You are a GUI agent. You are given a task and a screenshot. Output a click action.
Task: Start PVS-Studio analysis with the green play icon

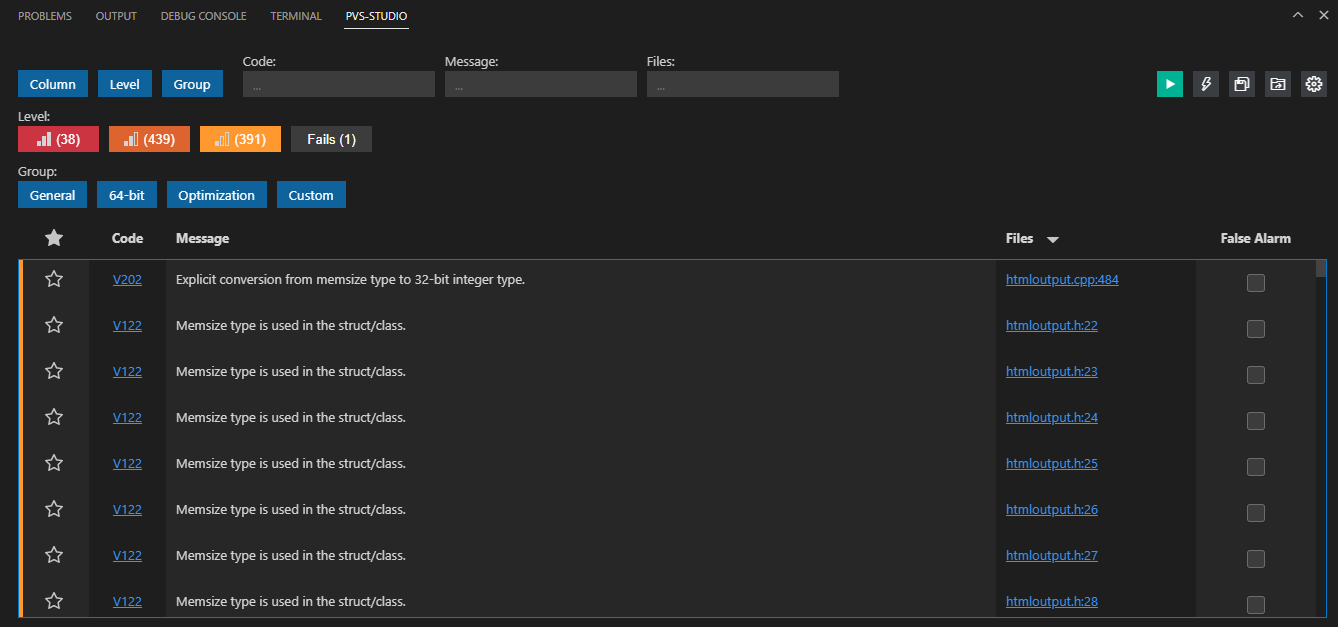(x=1169, y=84)
